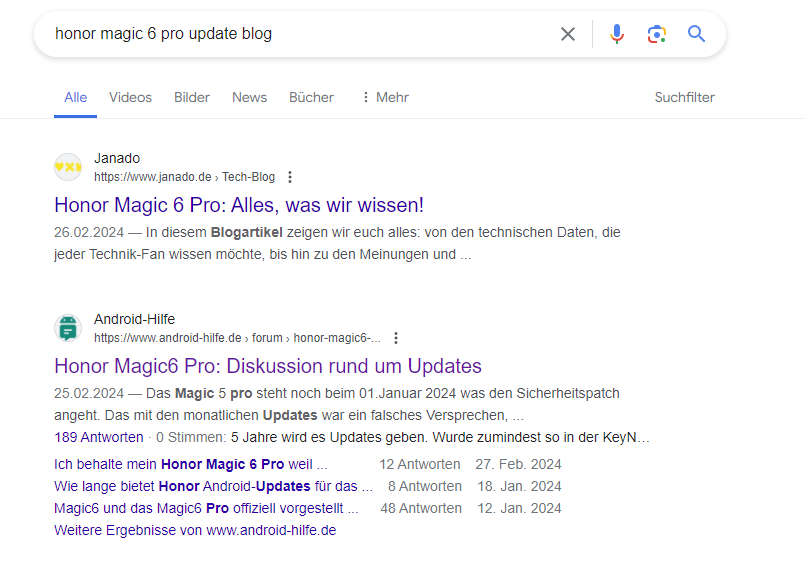The width and height of the screenshot is (804, 573).
Task: Click the Janado site name label
Action: point(117,158)
